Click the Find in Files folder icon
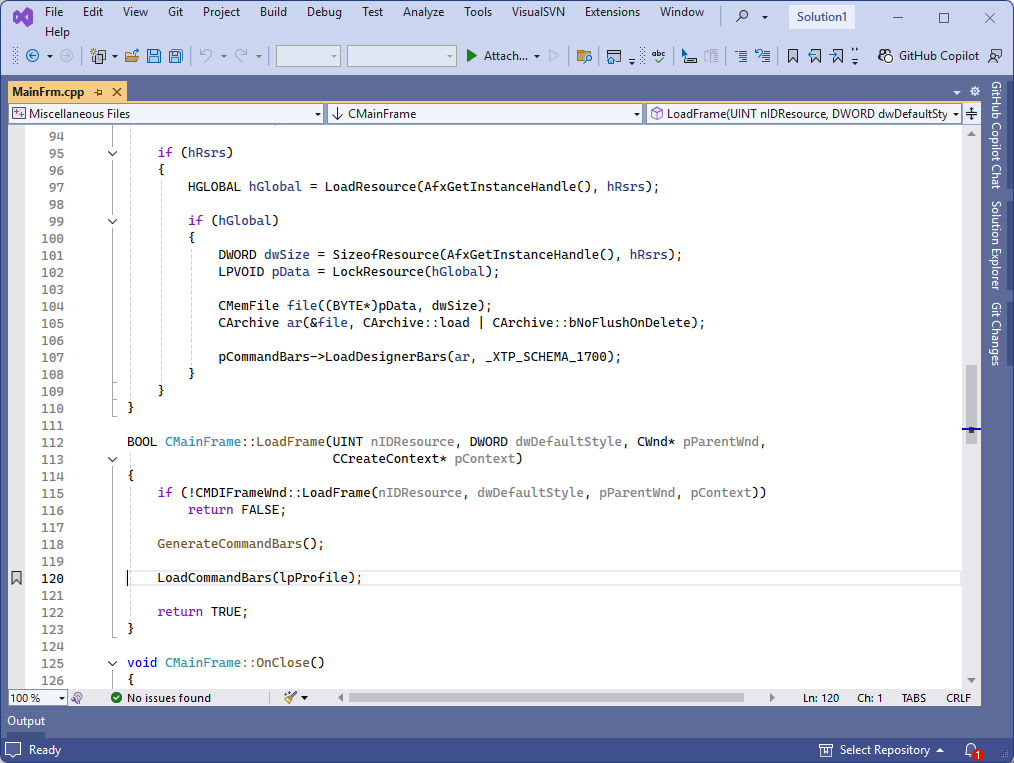 584,56
